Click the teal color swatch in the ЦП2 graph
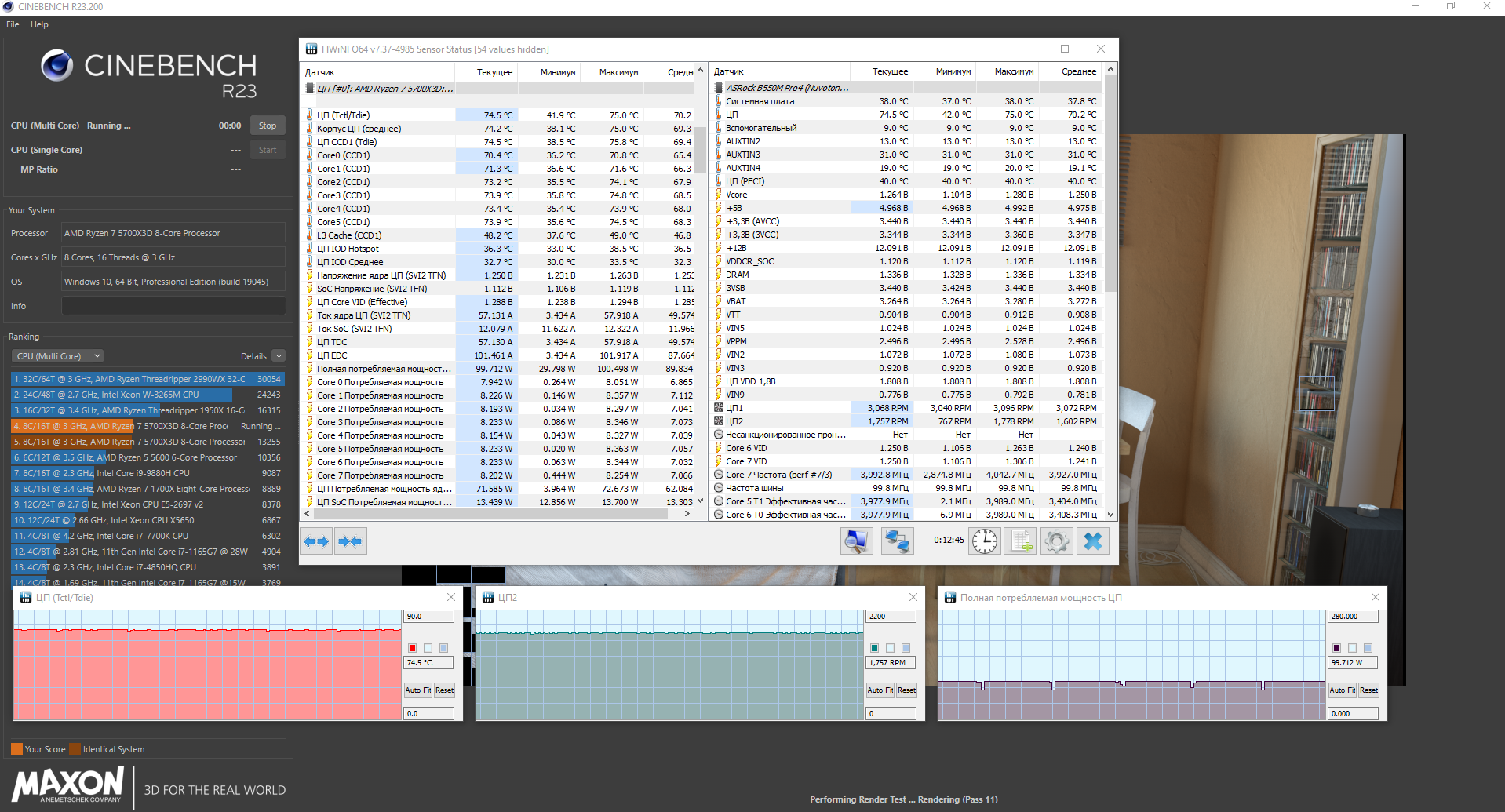 874,648
